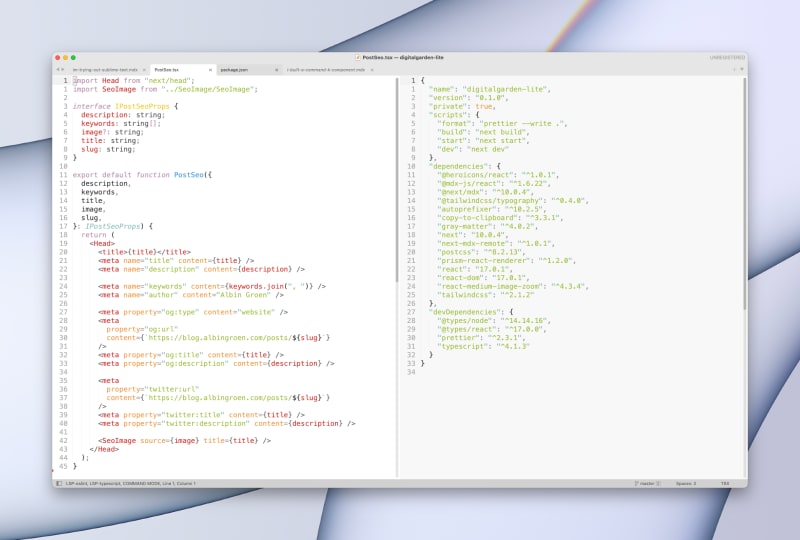Click the meta name="author" line
The width and height of the screenshot is (800, 540).
pos(191,295)
